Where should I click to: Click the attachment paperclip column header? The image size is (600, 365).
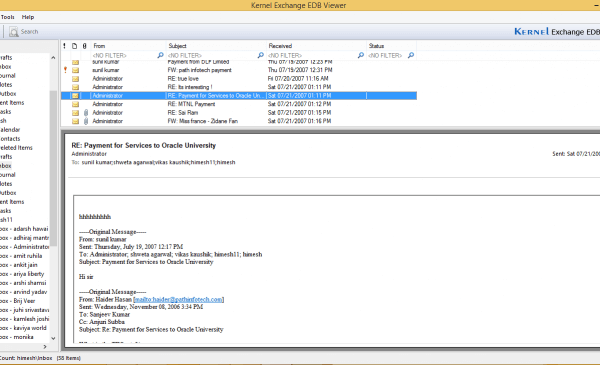(85, 46)
